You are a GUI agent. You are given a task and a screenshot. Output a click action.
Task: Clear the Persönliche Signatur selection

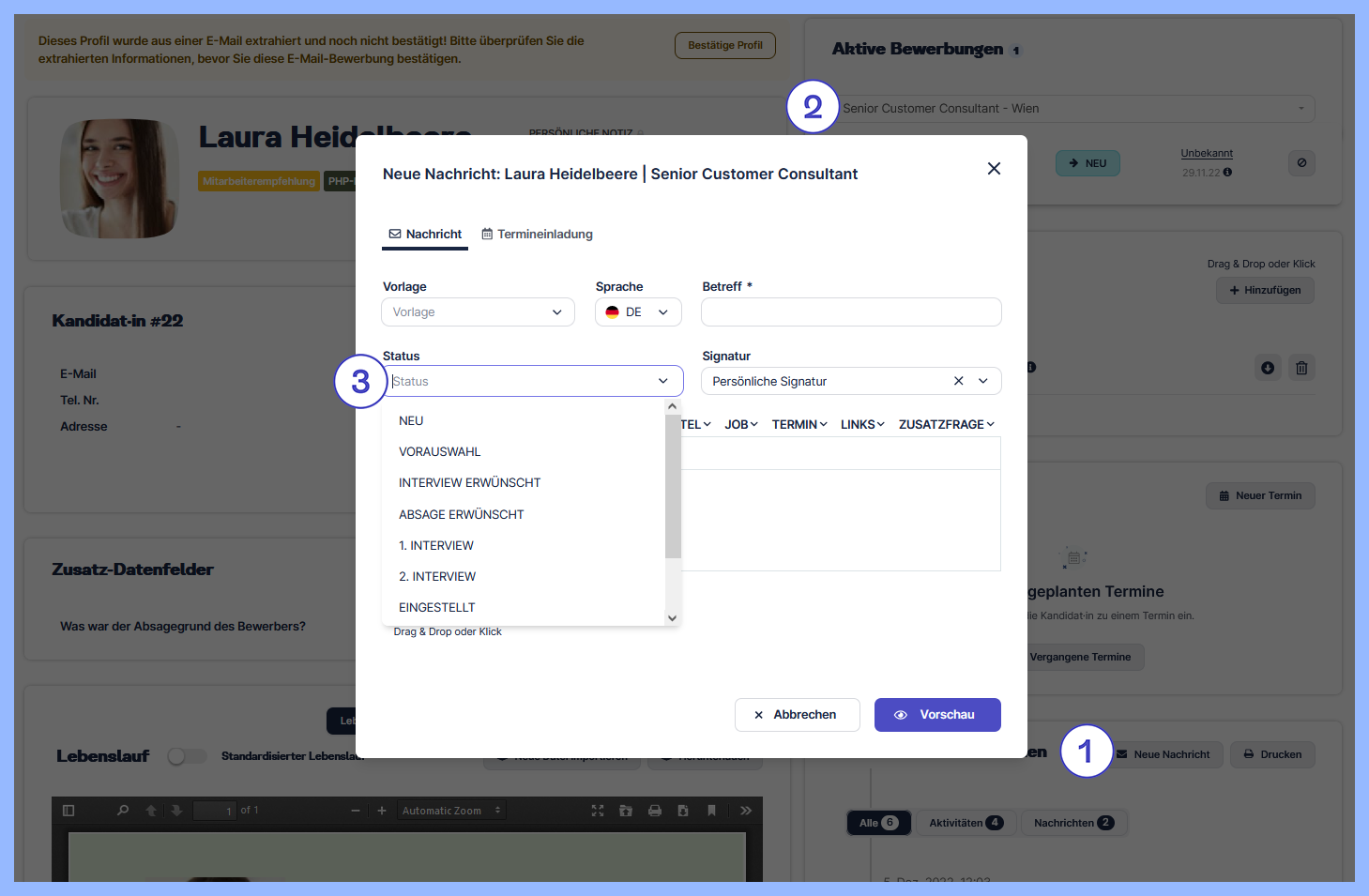(x=958, y=381)
